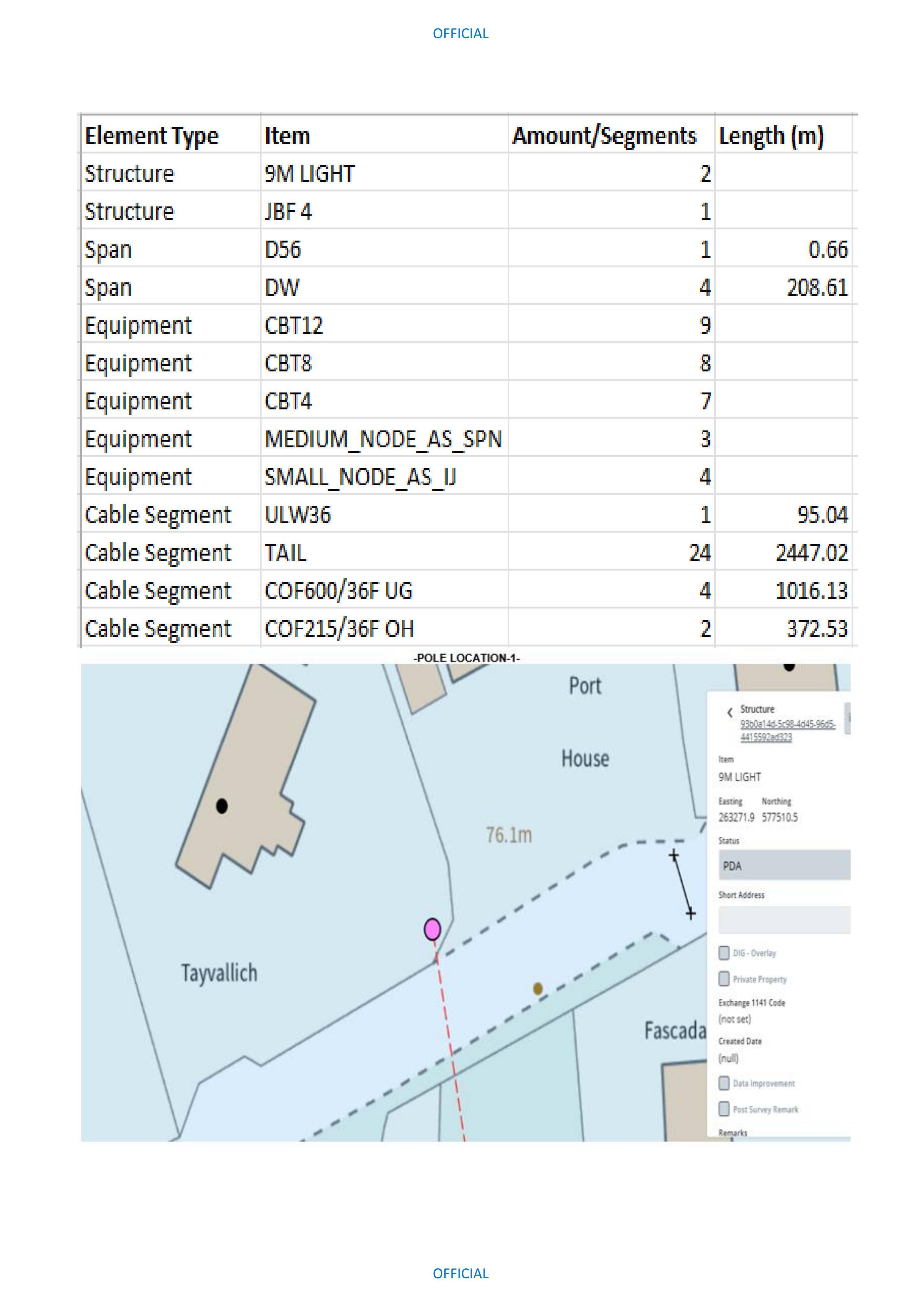The width and height of the screenshot is (924, 1307).
Task: Open the structure ID hyperlink 93b0a14d
Action: click(x=787, y=730)
